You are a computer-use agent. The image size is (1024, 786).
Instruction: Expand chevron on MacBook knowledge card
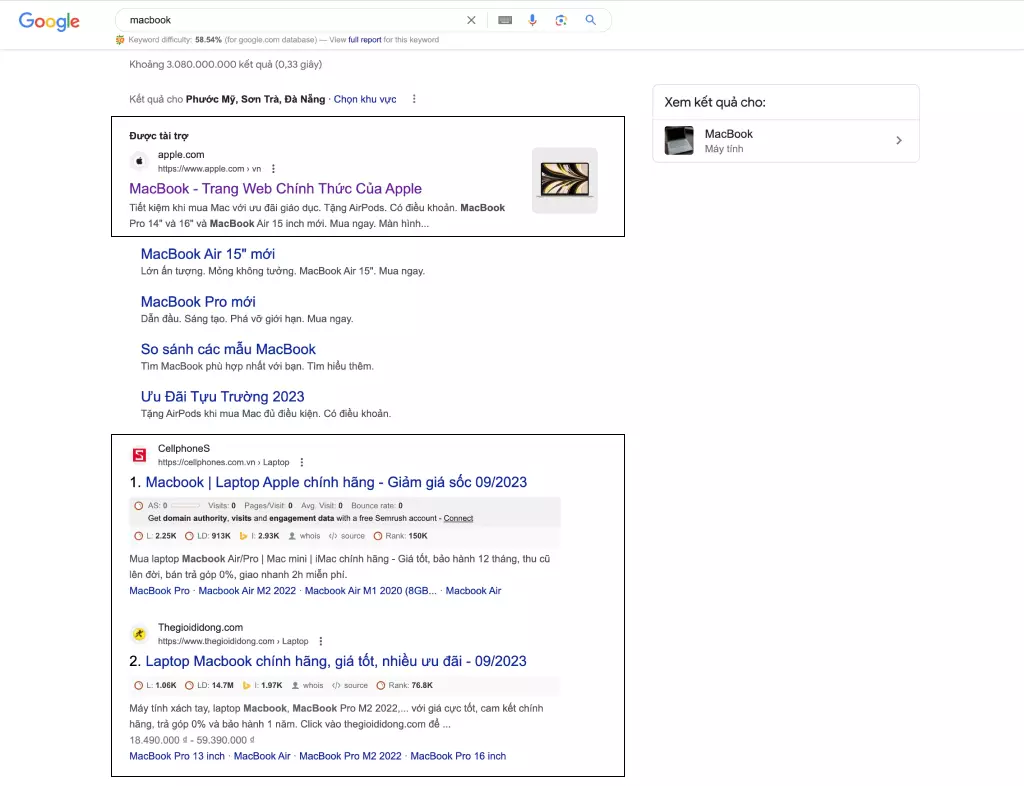899,140
